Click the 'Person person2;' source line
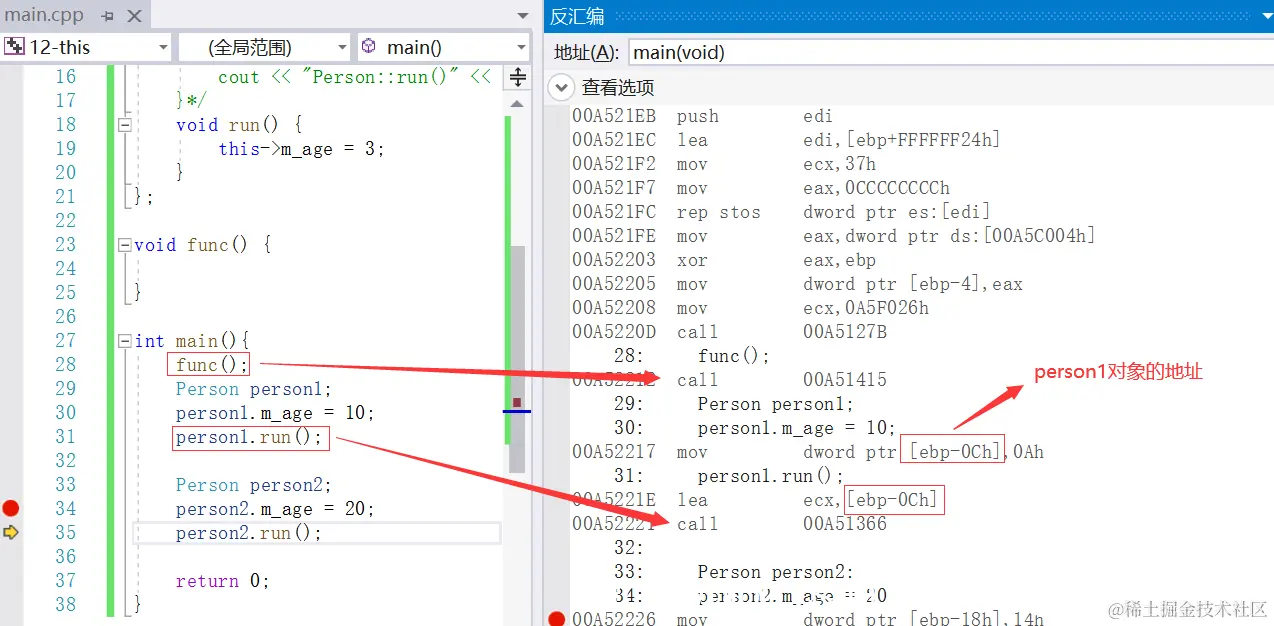The image size is (1274, 626). point(253,485)
